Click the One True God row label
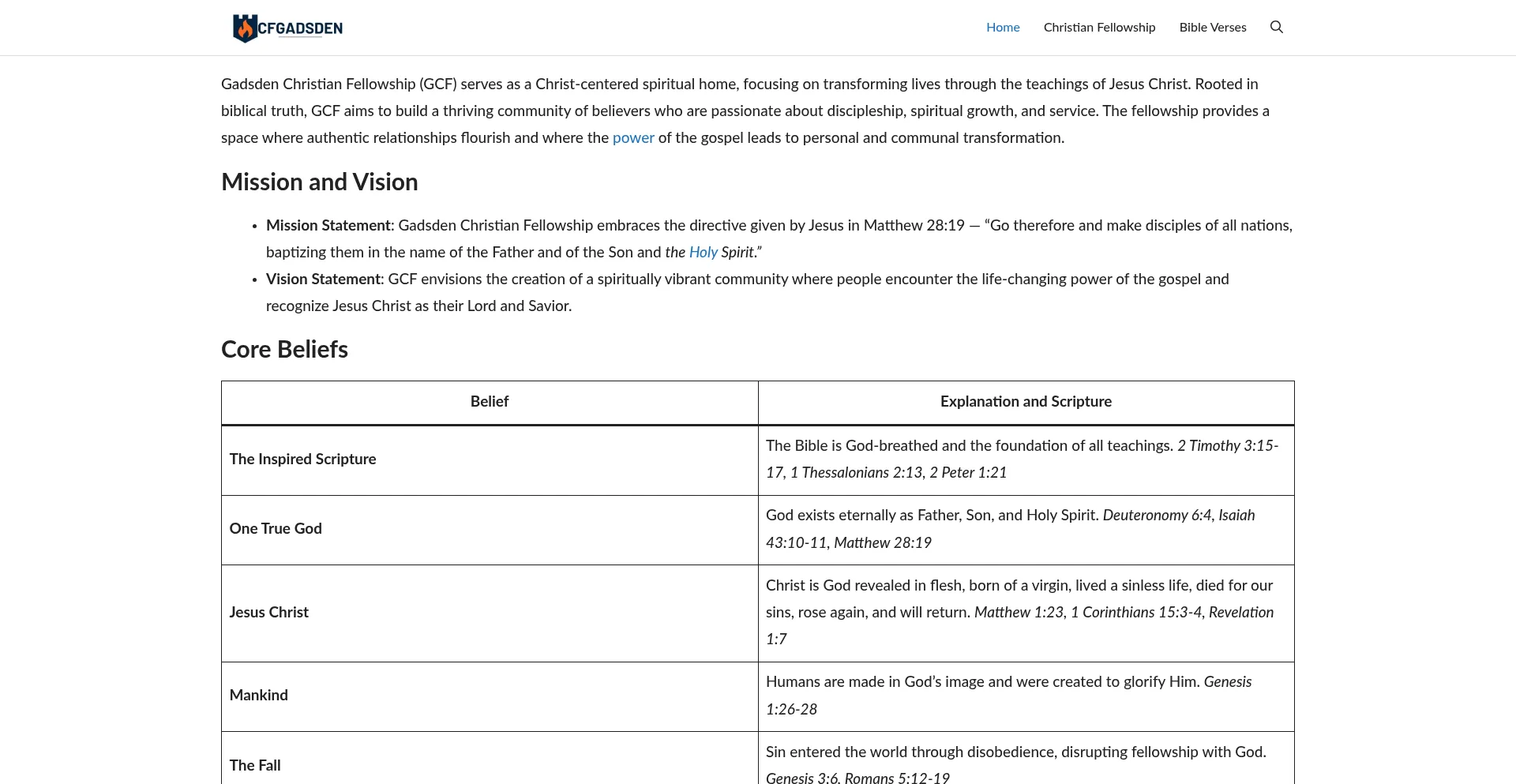The image size is (1516, 784). click(276, 529)
